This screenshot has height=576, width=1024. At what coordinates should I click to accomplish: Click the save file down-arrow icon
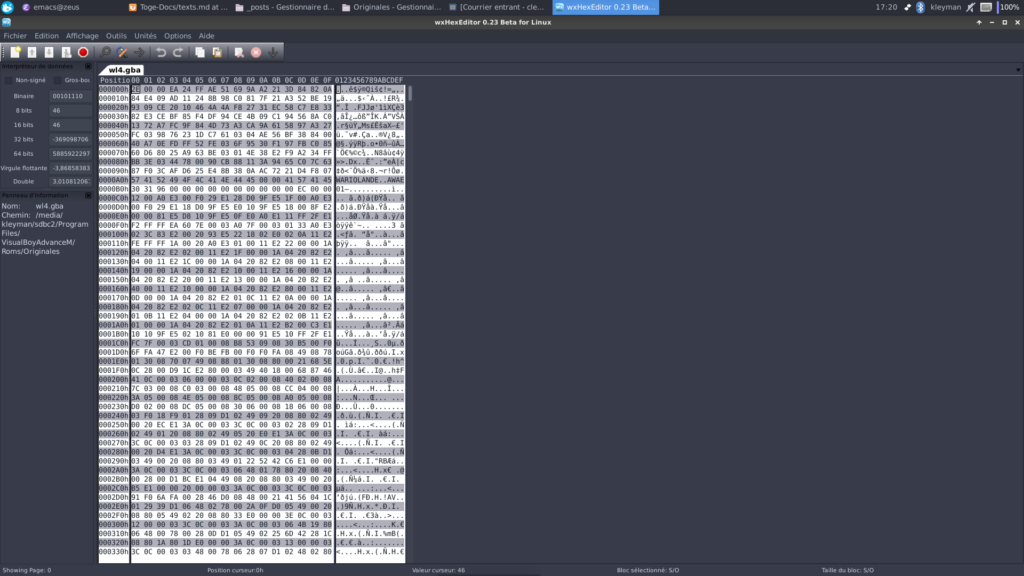coord(49,52)
